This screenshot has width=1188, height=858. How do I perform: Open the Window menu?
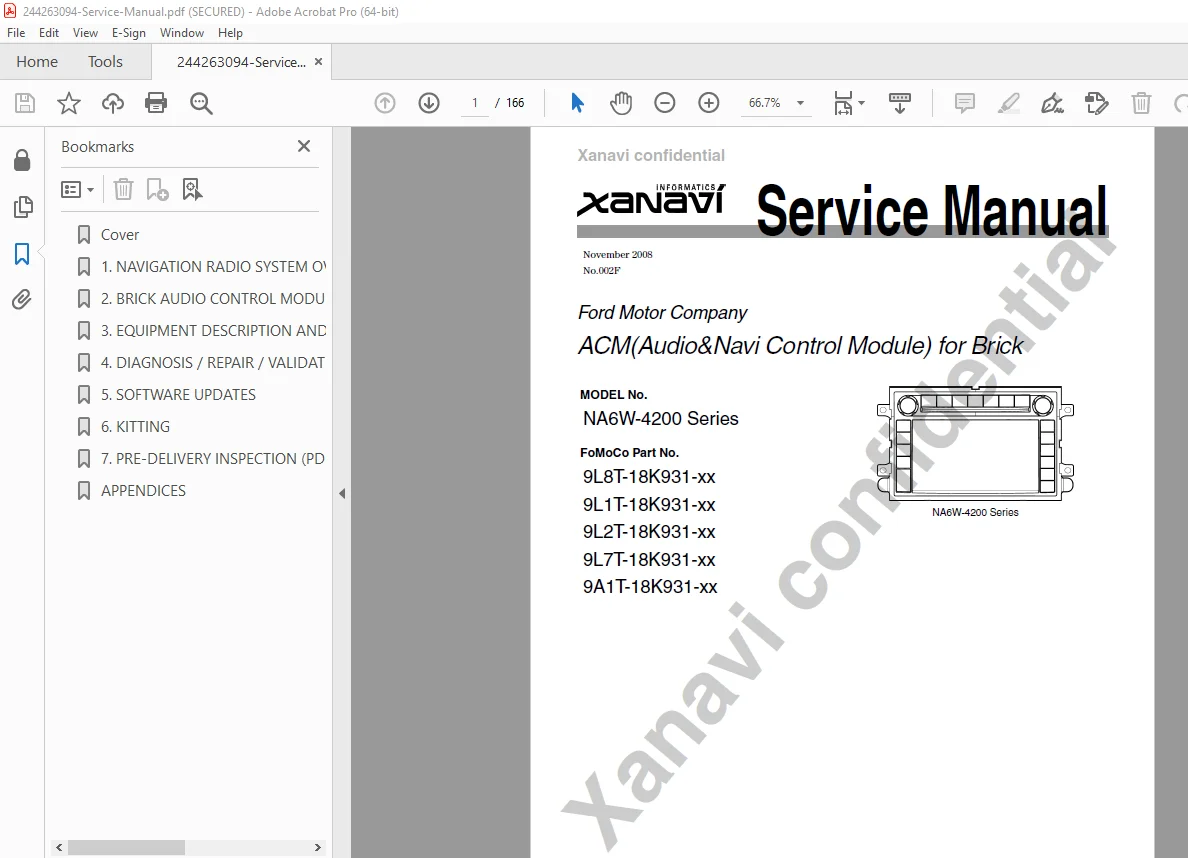click(x=182, y=33)
